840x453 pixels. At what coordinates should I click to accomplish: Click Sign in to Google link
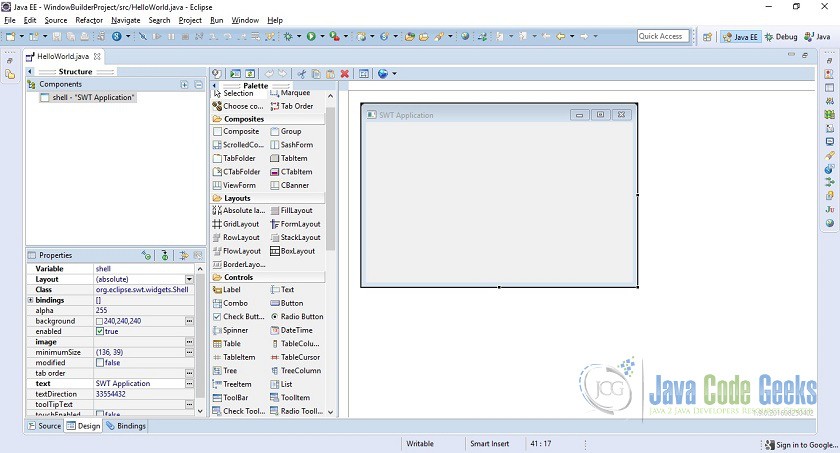click(x=802, y=445)
